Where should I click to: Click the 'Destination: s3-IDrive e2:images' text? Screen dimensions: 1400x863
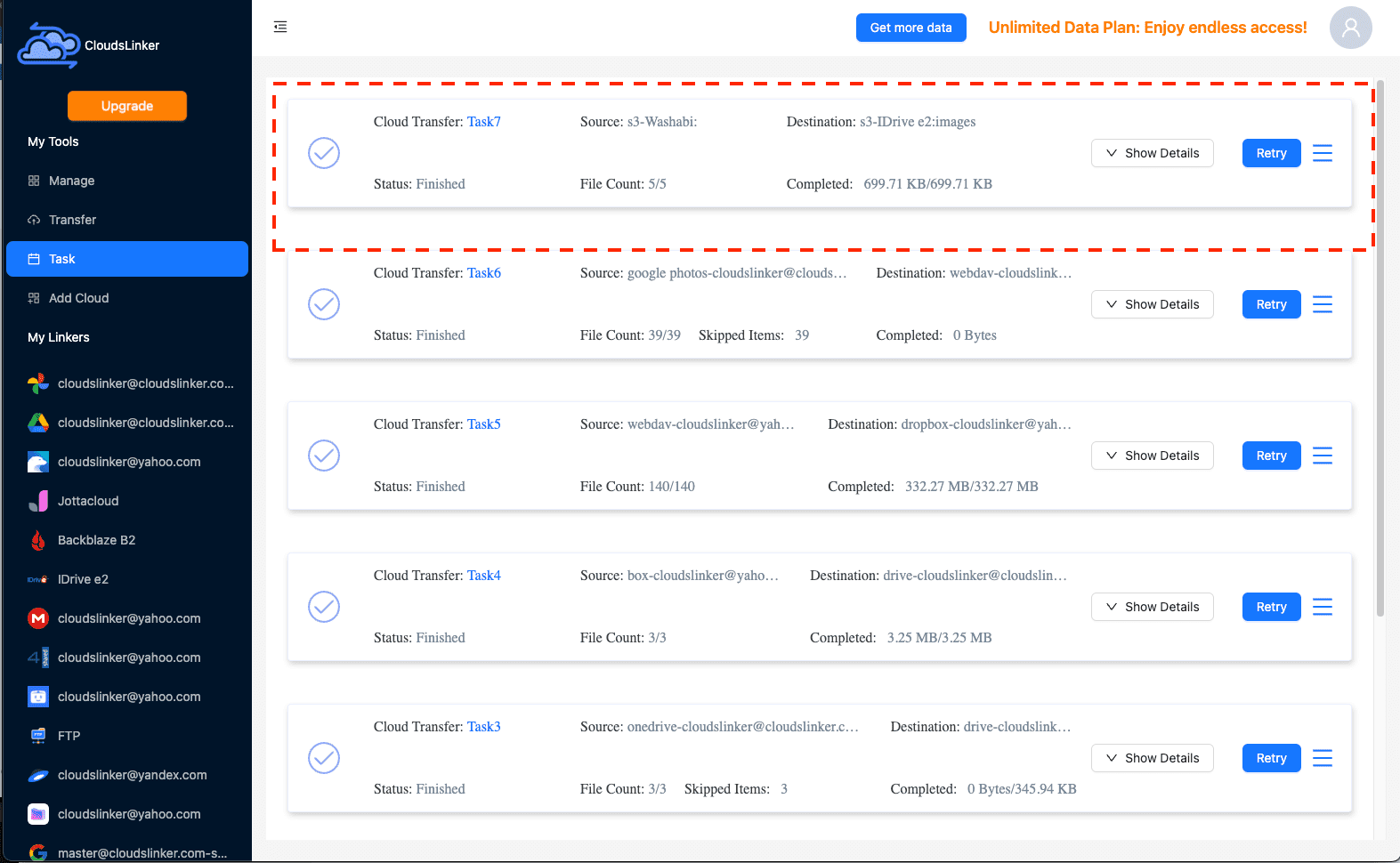coord(881,122)
